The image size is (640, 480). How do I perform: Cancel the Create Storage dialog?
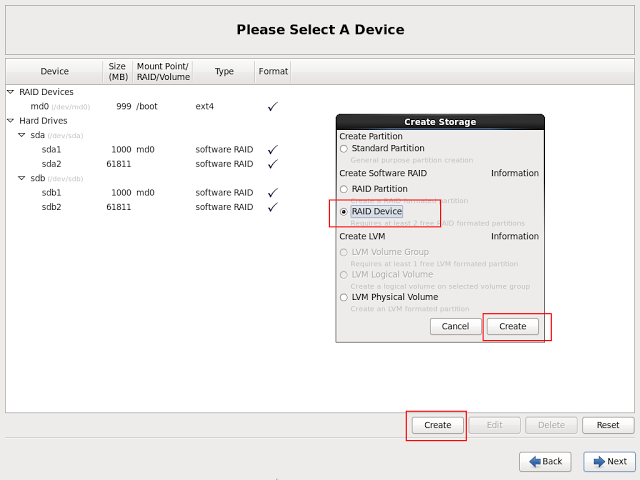pyautogui.click(x=455, y=326)
